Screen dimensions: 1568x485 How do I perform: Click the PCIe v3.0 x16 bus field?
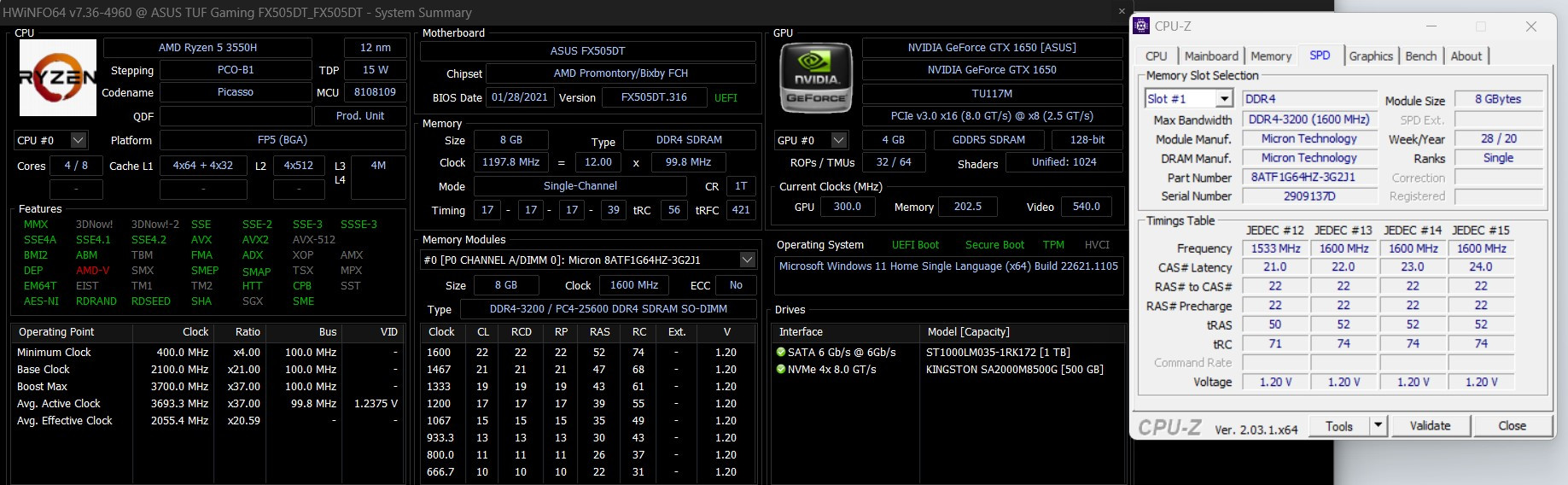click(992, 116)
